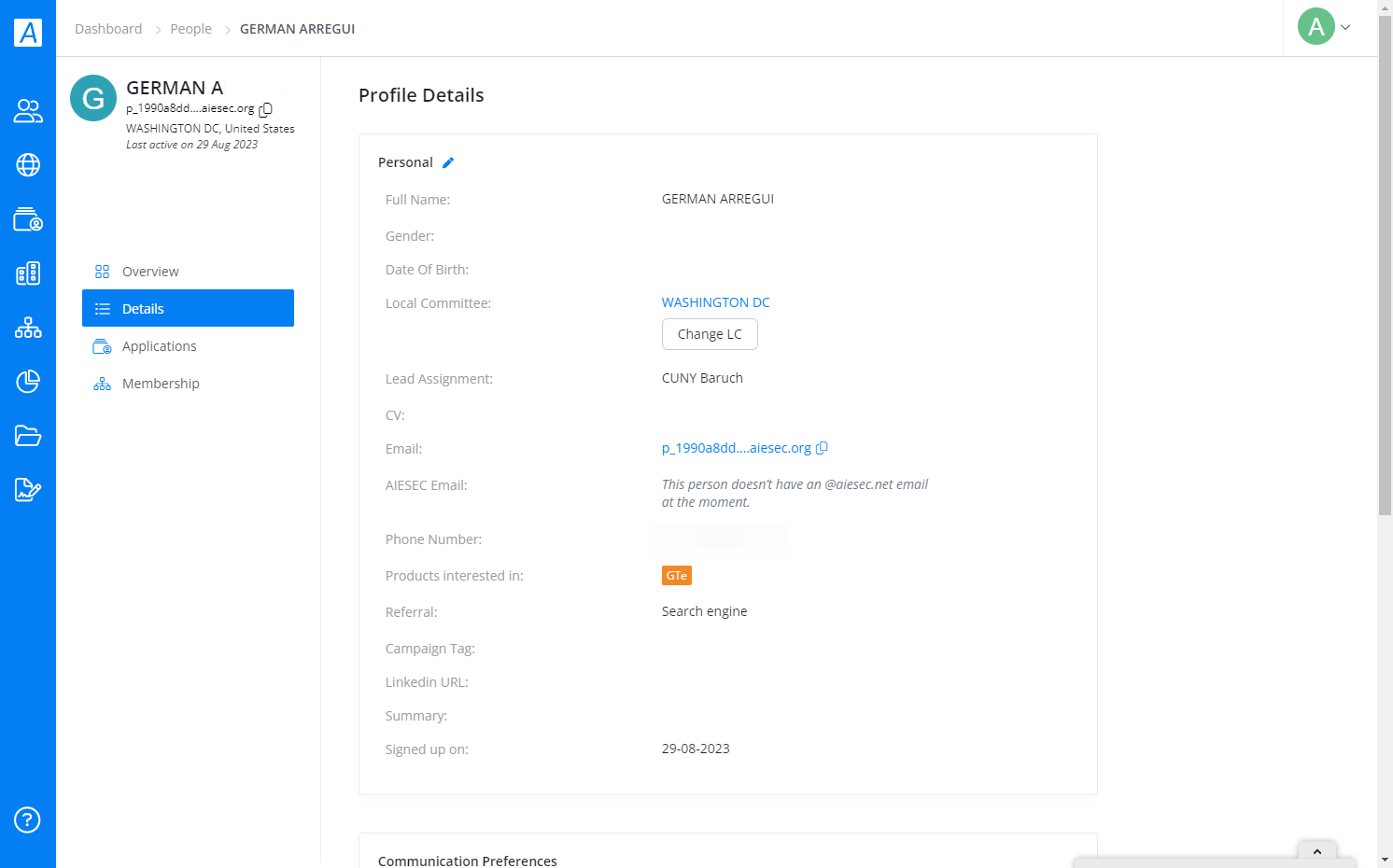Click the page scrollbar down arrow

[1386, 860]
